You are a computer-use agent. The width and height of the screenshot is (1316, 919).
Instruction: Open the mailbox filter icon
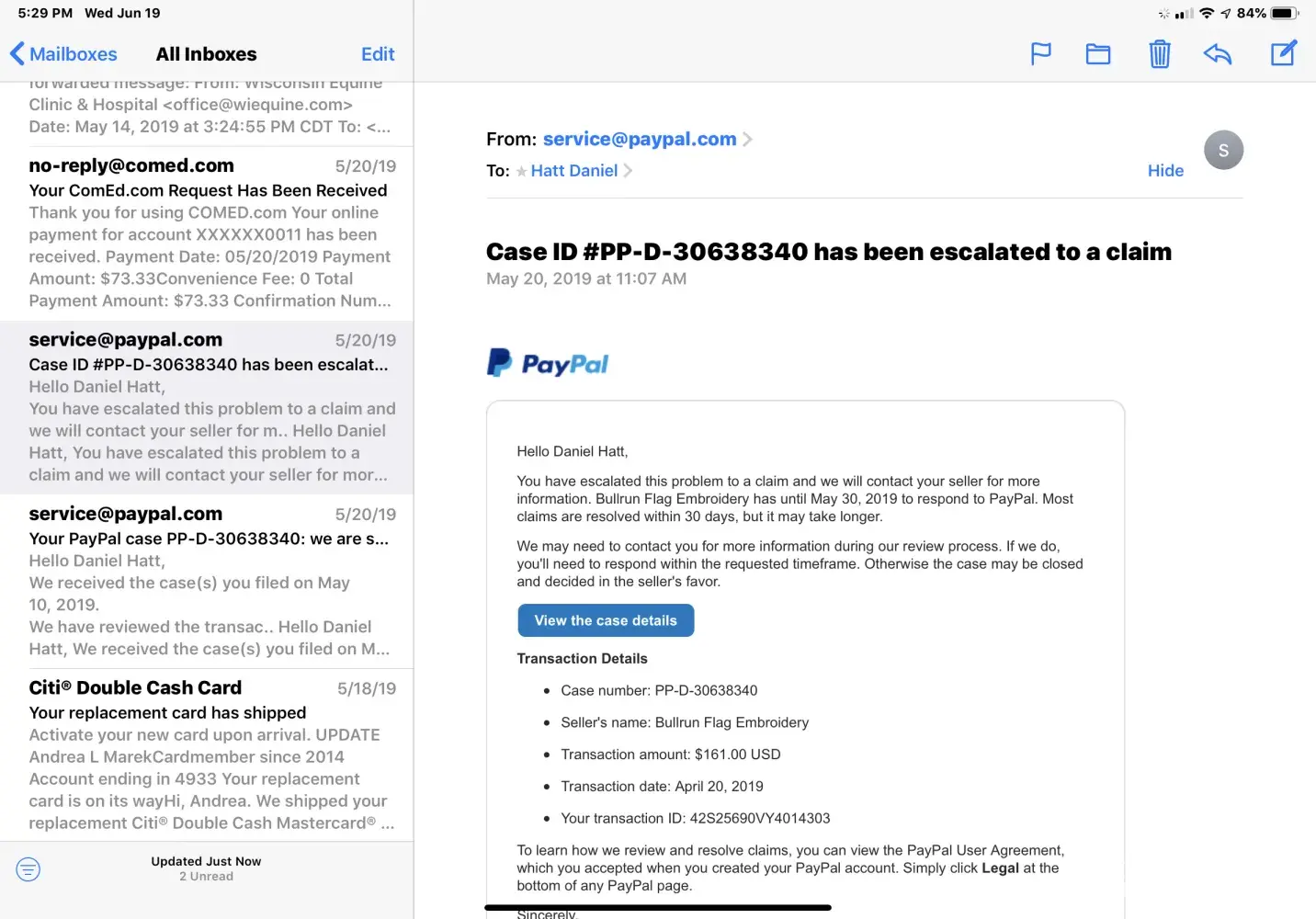tap(28, 868)
